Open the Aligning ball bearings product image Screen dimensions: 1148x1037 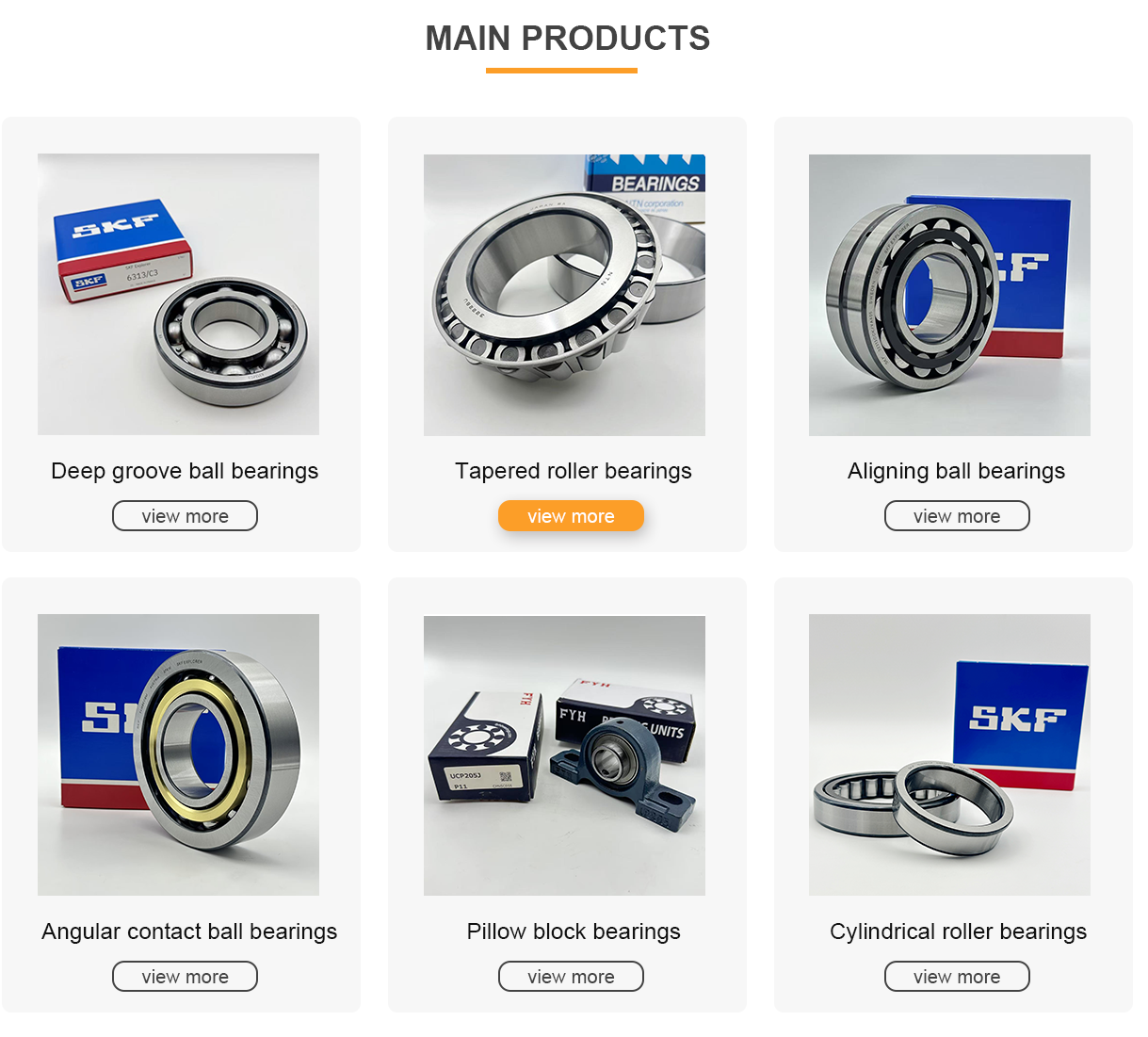949,295
